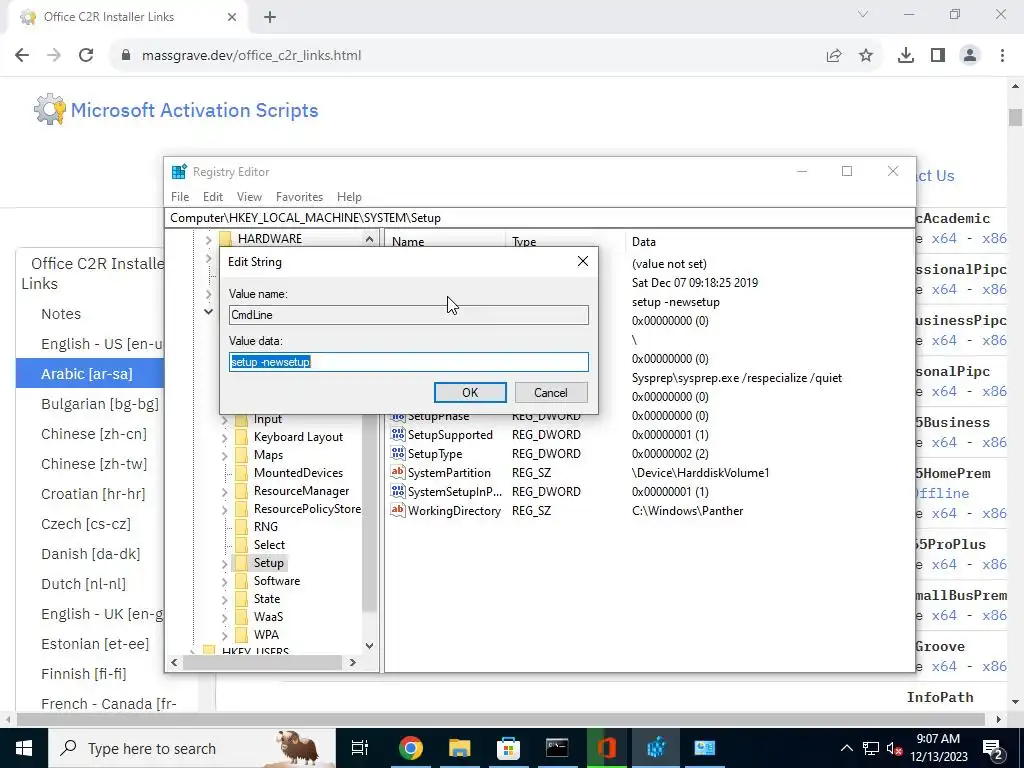Open Microsoft Store from the taskbar

click(x=508, y=748)
